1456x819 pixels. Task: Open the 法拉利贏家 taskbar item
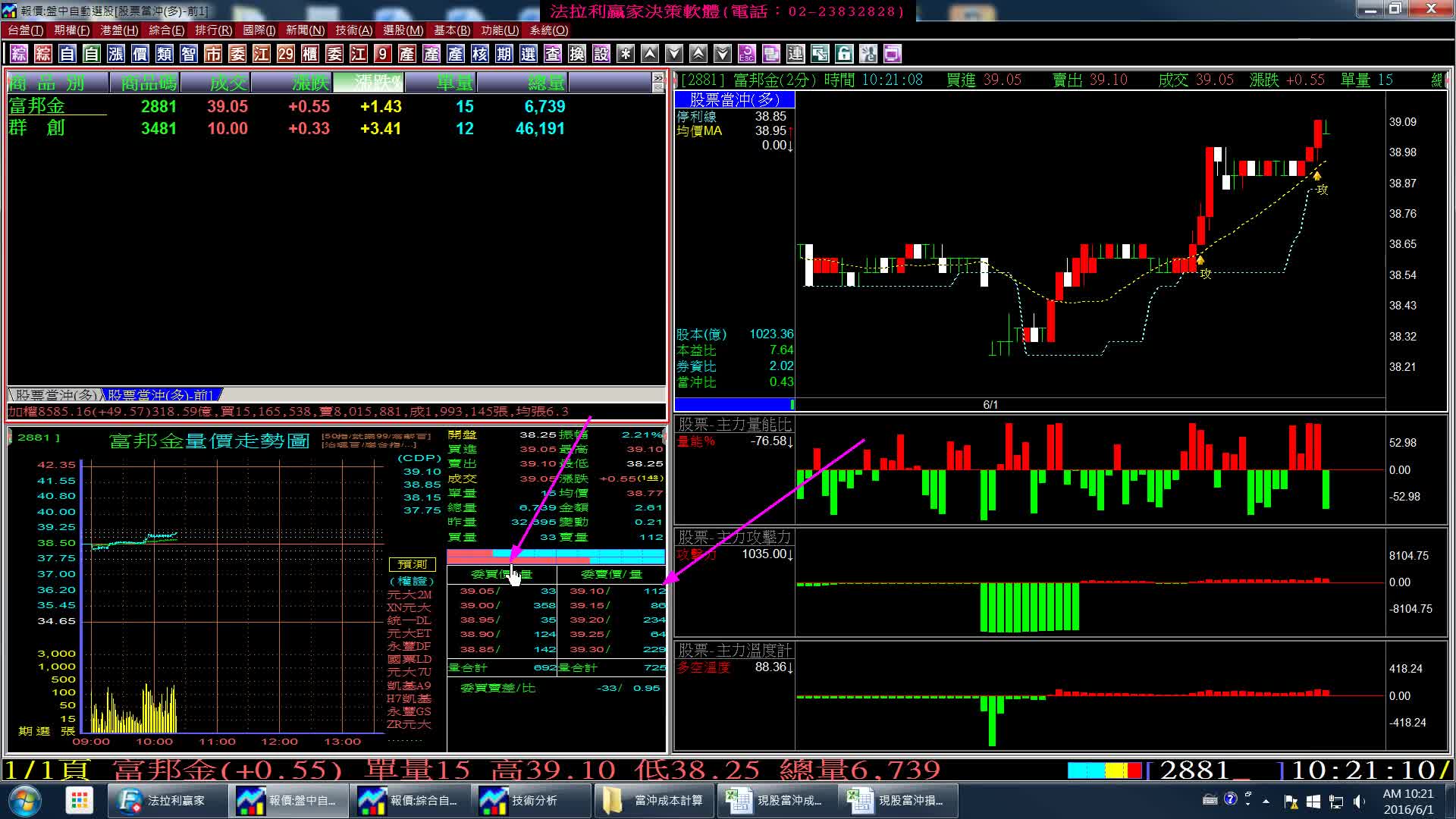(168, 801)
